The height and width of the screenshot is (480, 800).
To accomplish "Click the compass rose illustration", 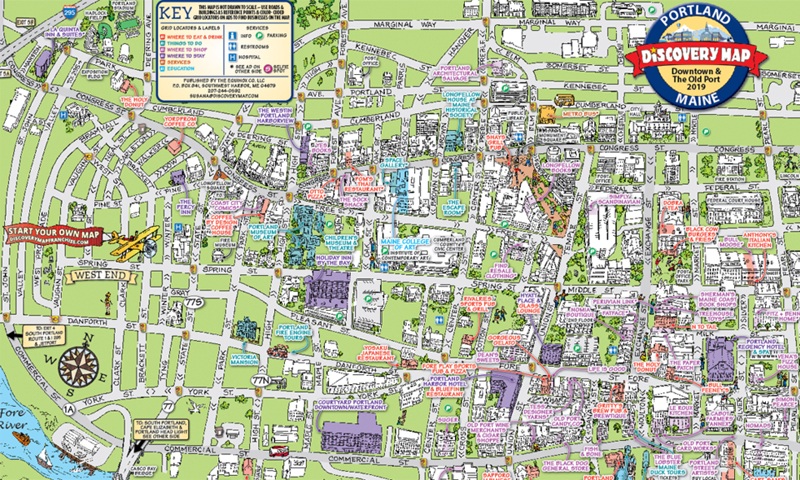I will point(78,364).
